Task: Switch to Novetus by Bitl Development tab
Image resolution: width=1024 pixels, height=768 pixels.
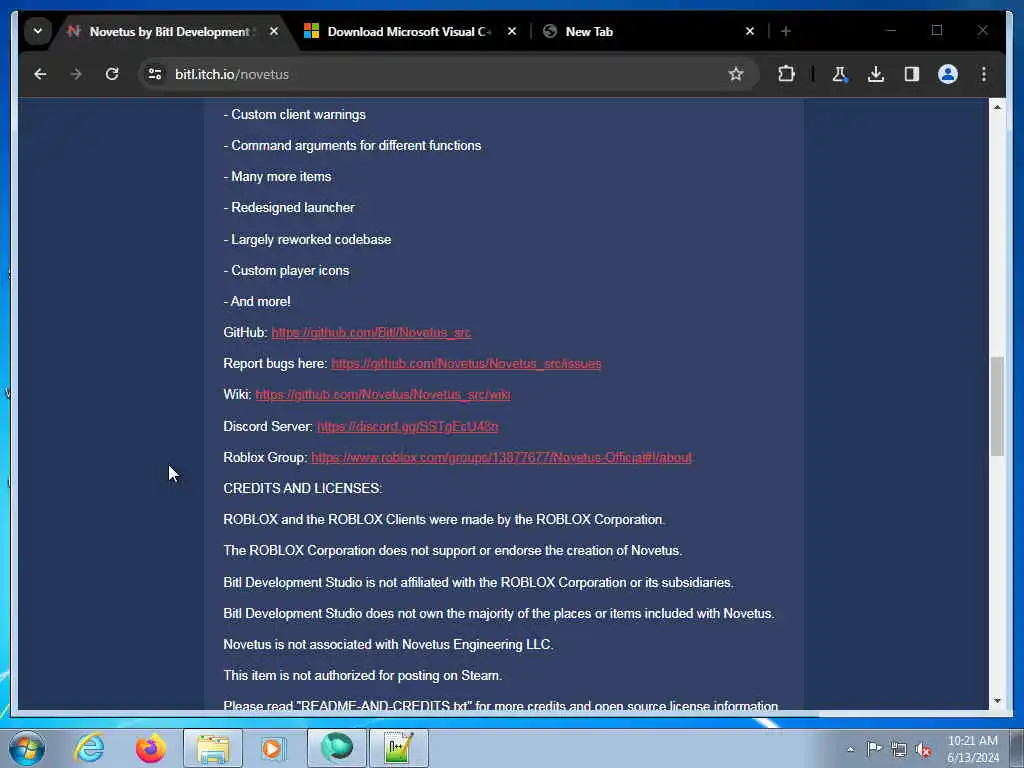Action: (169, 31)
